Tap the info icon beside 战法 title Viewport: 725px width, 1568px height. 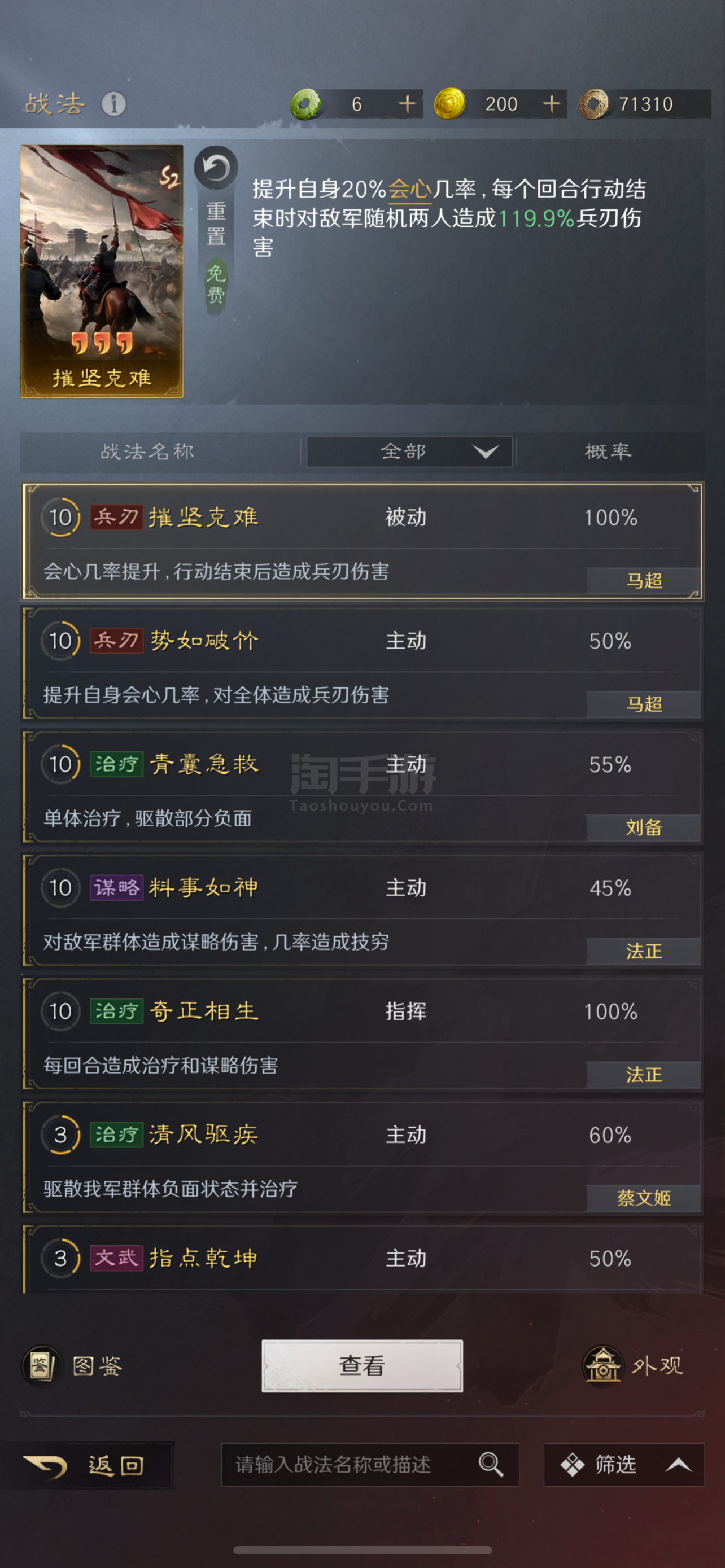113,104
